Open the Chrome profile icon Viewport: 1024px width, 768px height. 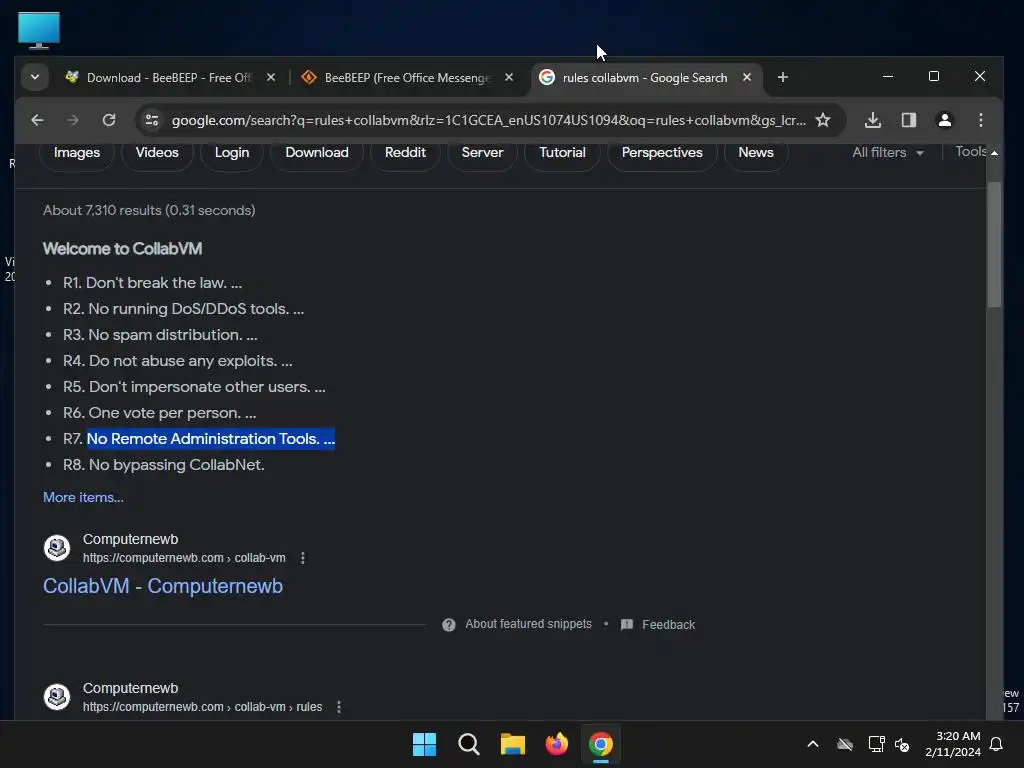coord(944,120)
